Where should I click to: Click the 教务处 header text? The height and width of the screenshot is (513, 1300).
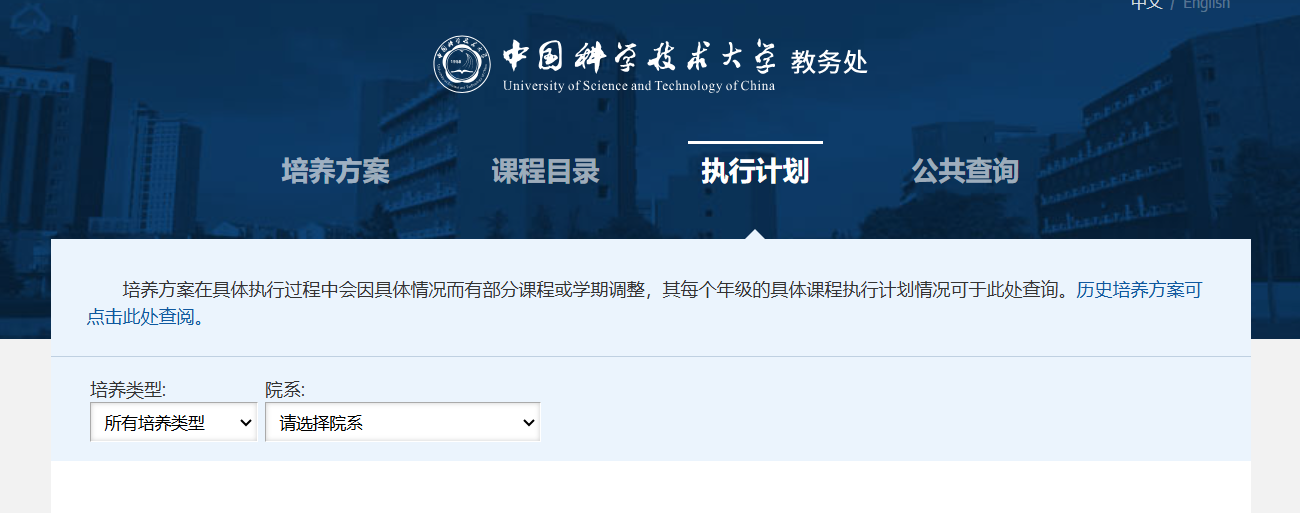tap(829, 61)
